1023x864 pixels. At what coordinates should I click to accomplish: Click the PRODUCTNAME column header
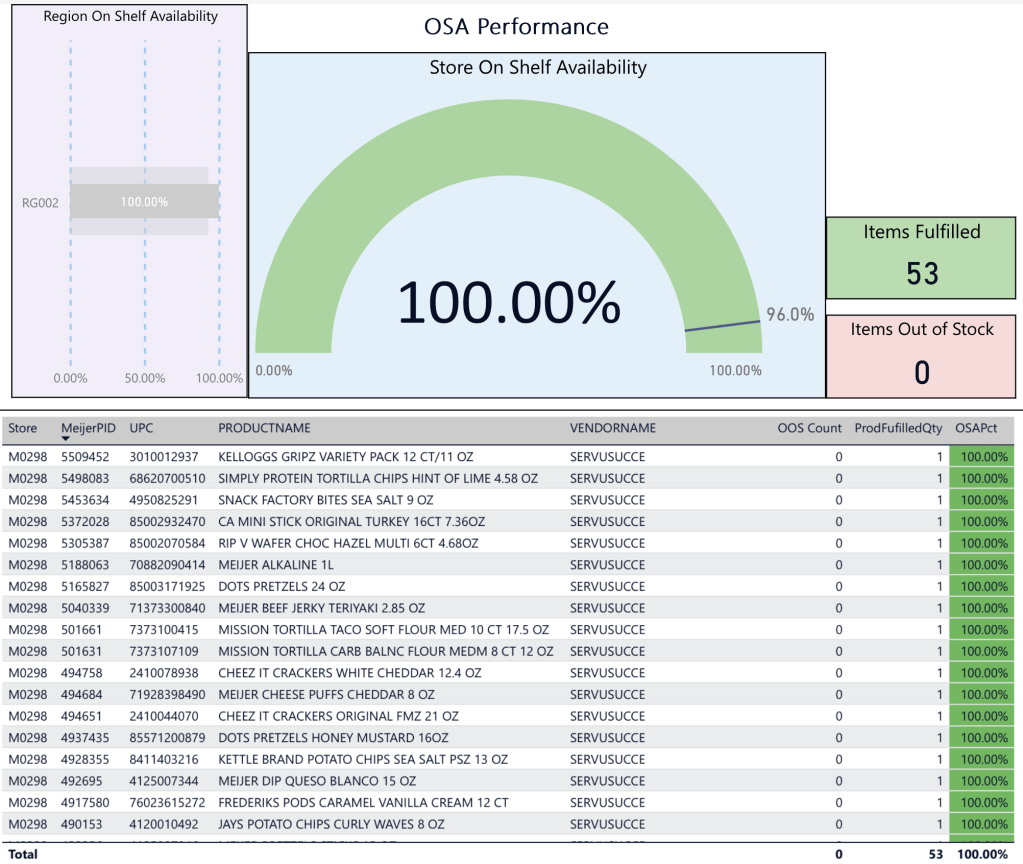pos(264,428)
